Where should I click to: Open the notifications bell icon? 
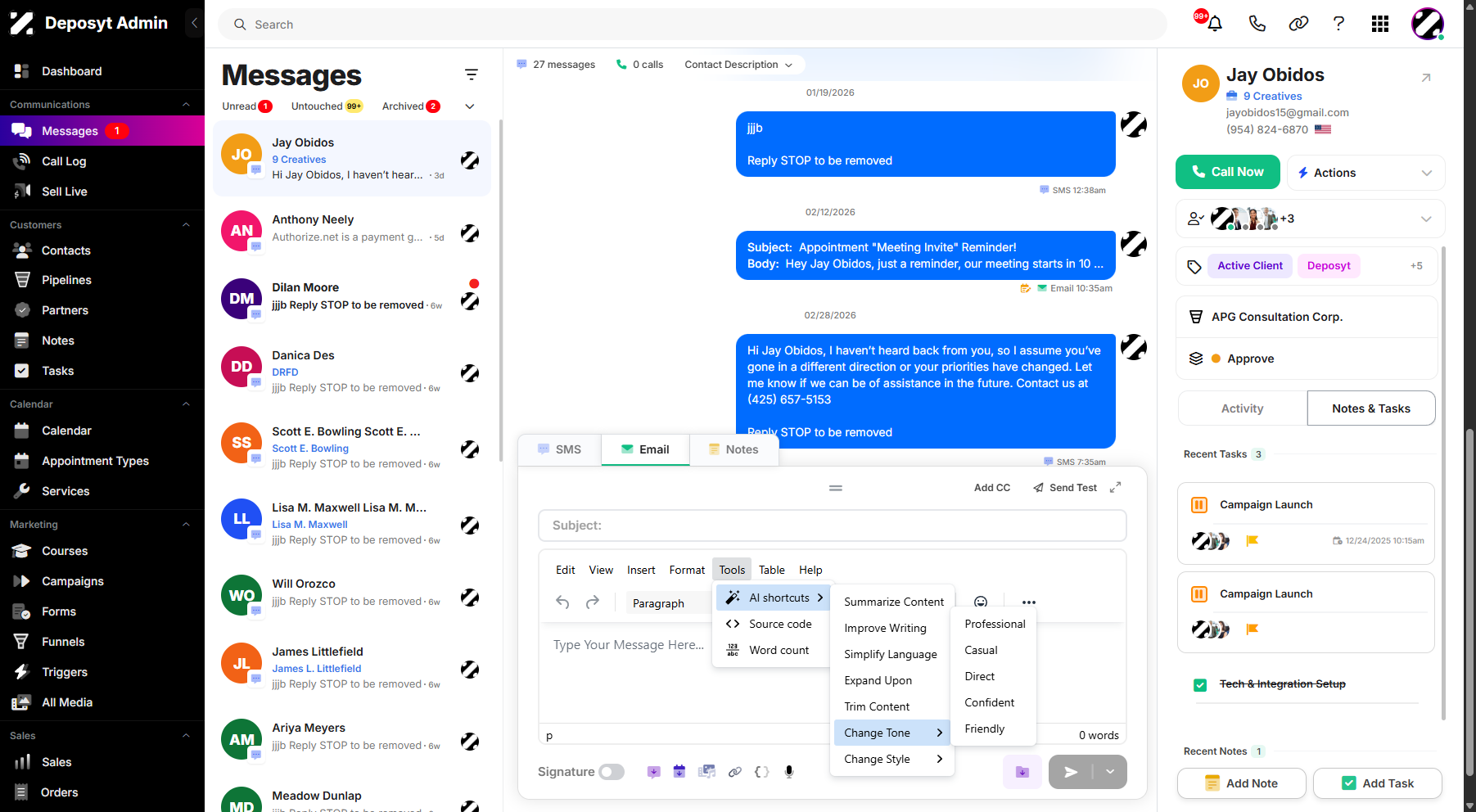point(1215,24)
